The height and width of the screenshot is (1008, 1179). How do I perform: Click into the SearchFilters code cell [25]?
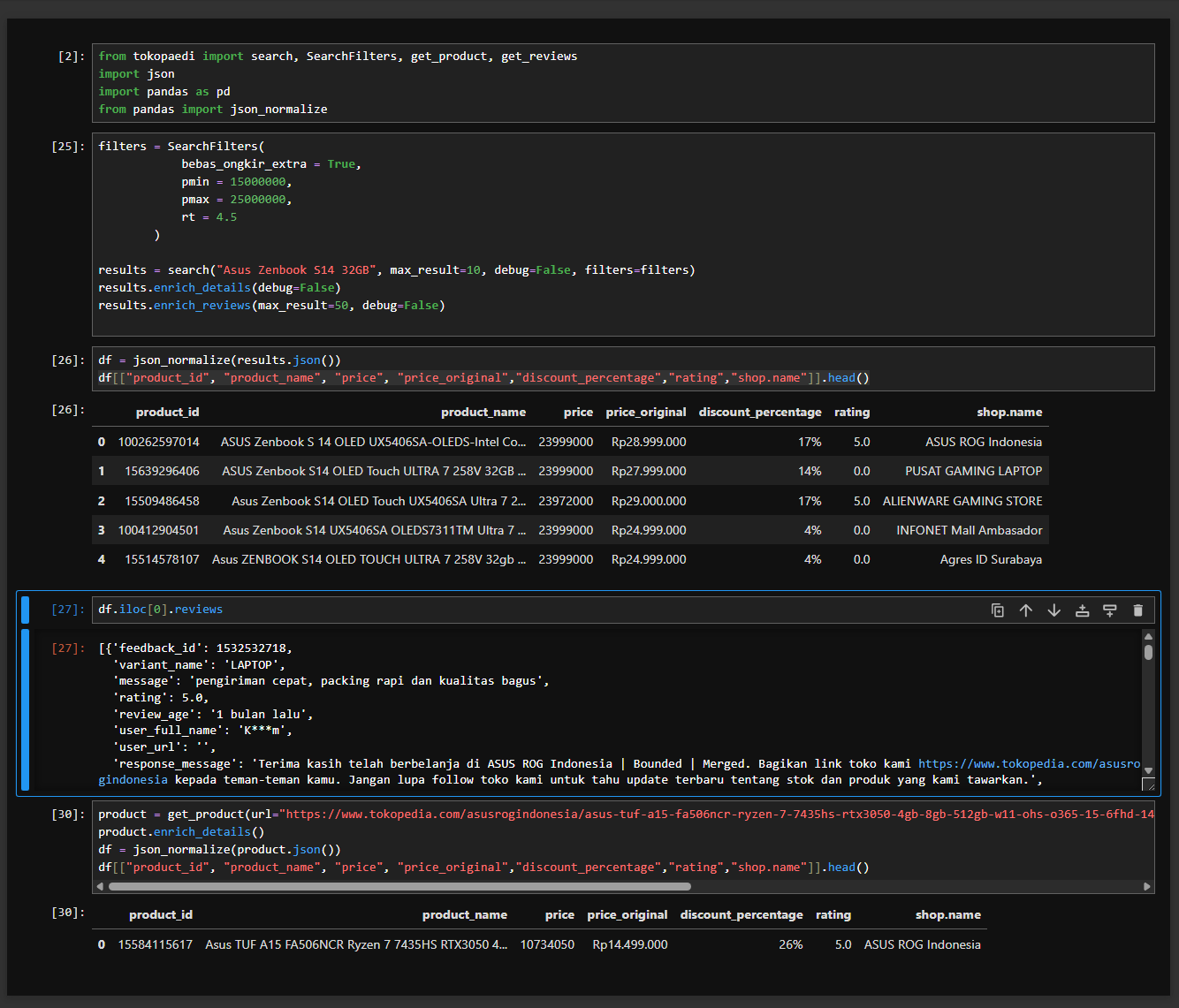tap(623, 234)
